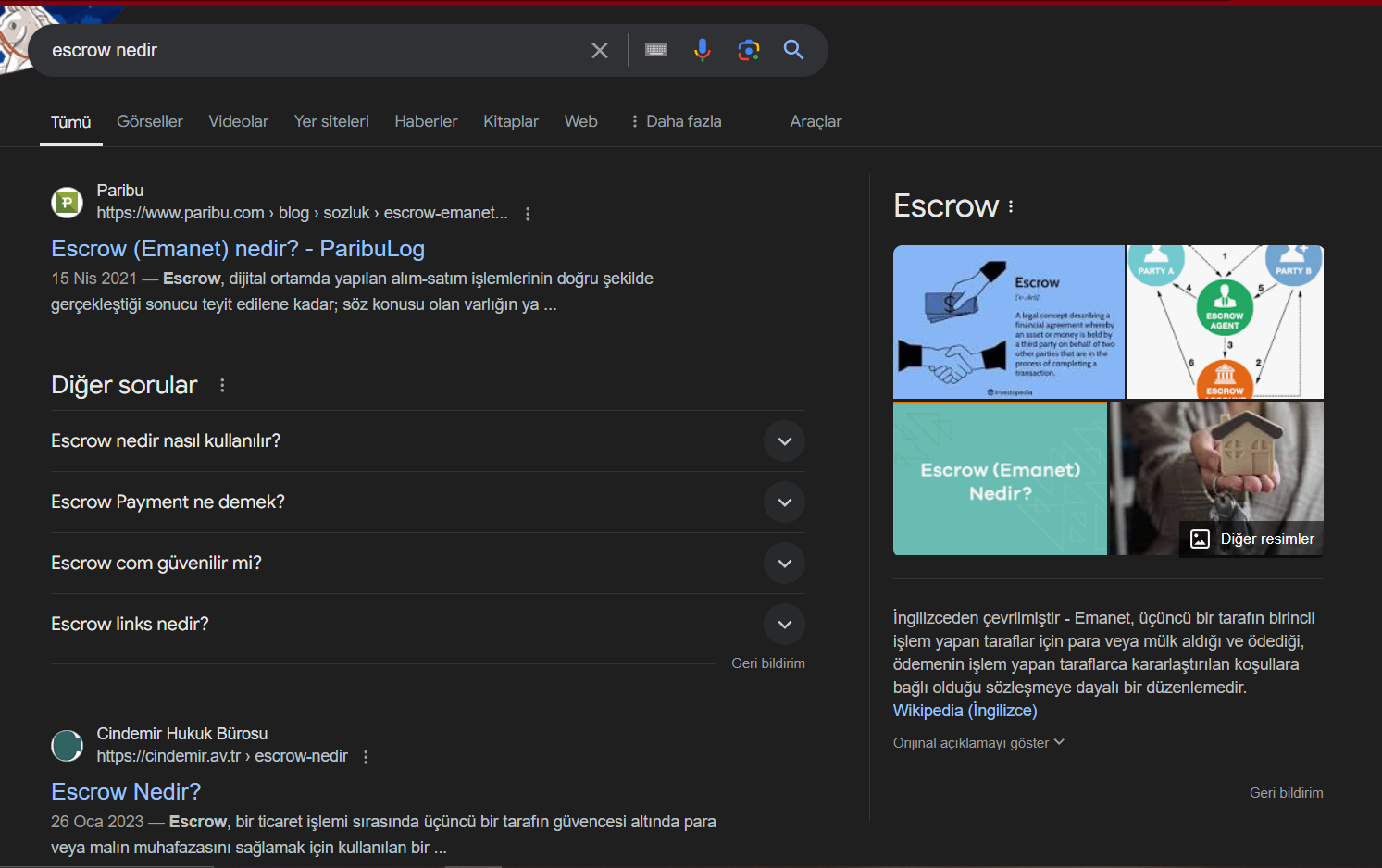Go to the Kitaplar tab
The image size is (1382, 868).
pyautogui.click(x=511, y=121)
